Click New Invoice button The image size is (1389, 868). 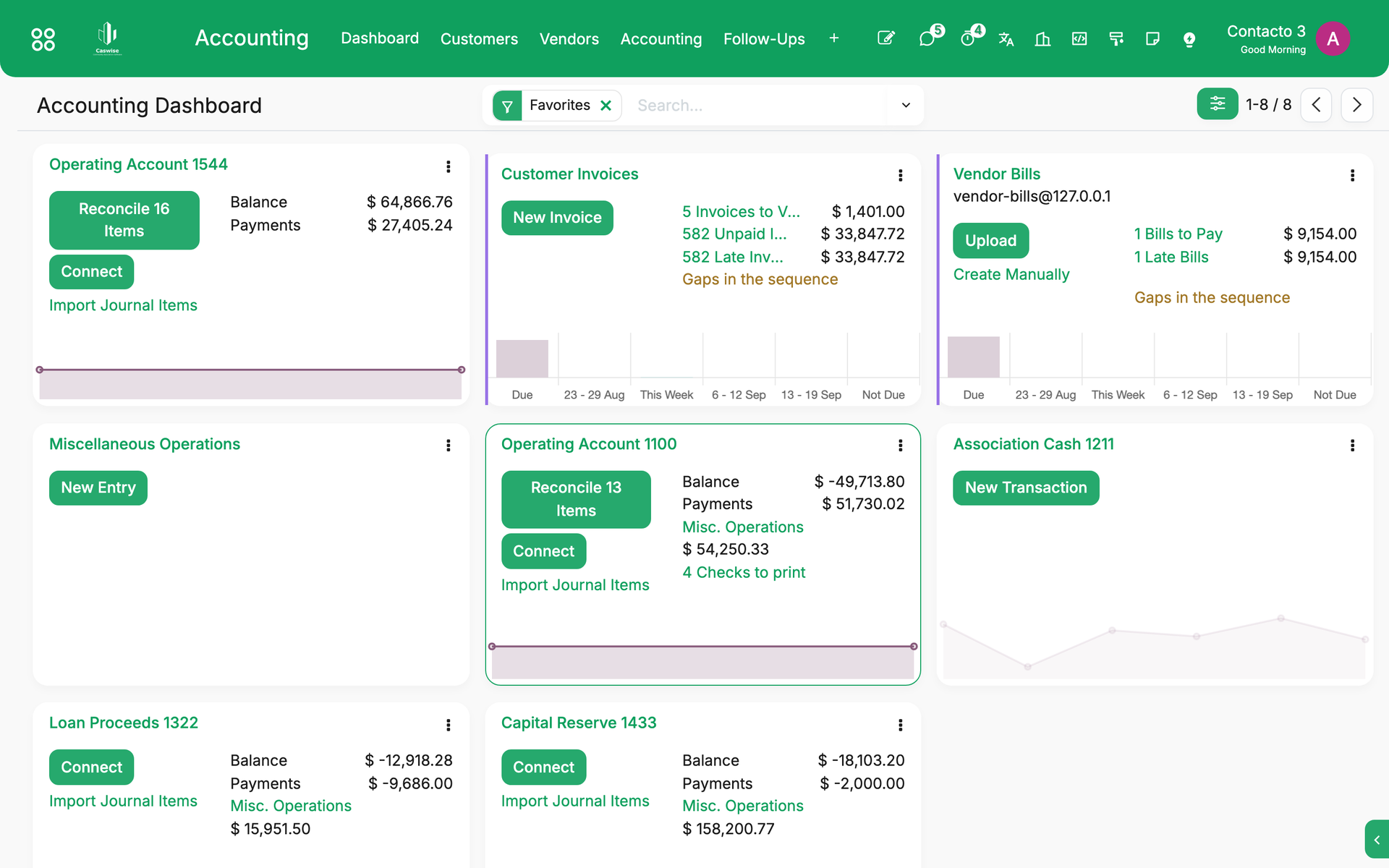(x=557, y=218)
